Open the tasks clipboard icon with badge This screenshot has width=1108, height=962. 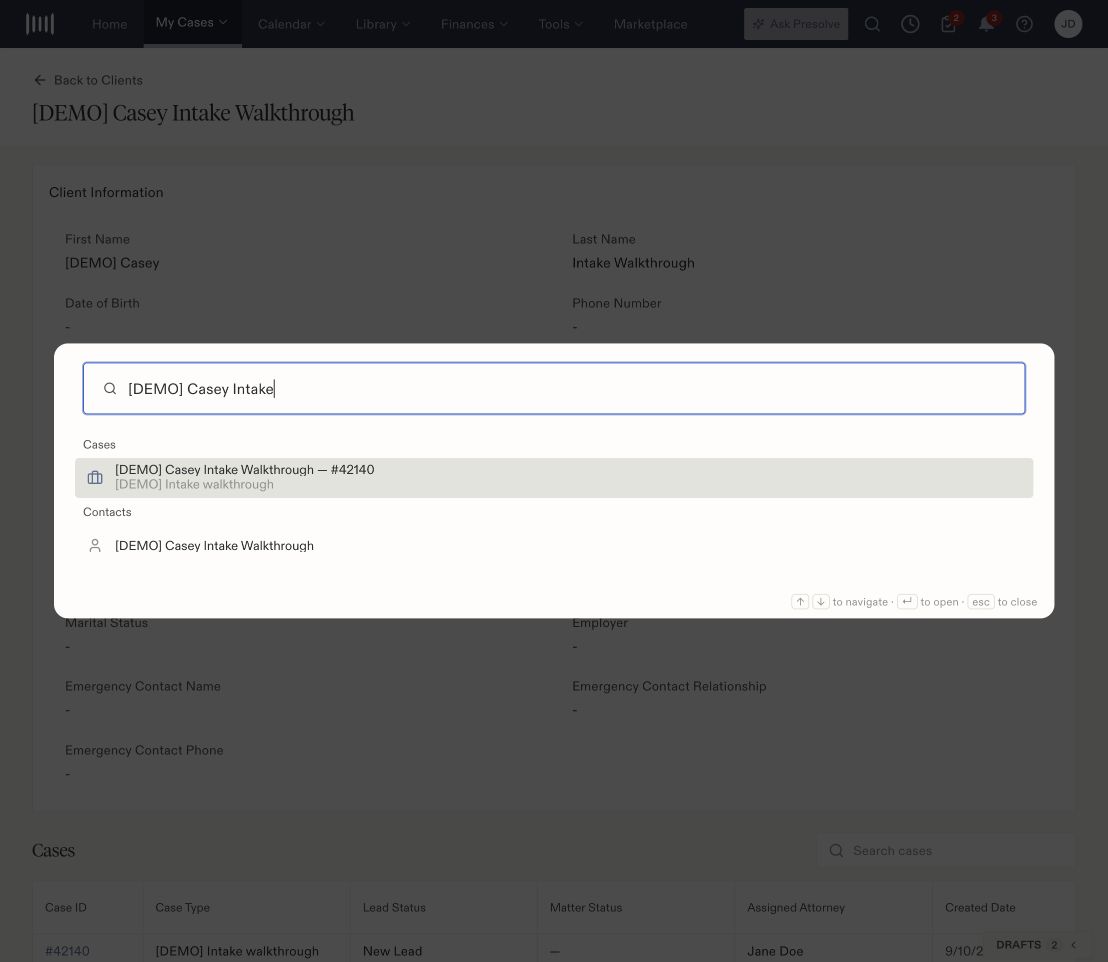pos(949,23)
